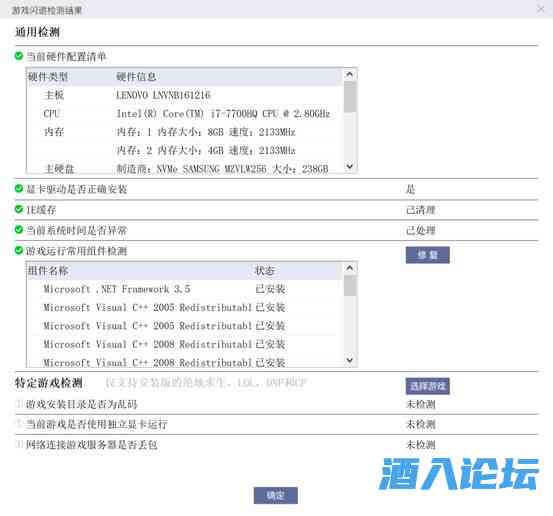Select the 主板 row label
The height and width of the screenshot is (516, 553).
click(54, 95)
